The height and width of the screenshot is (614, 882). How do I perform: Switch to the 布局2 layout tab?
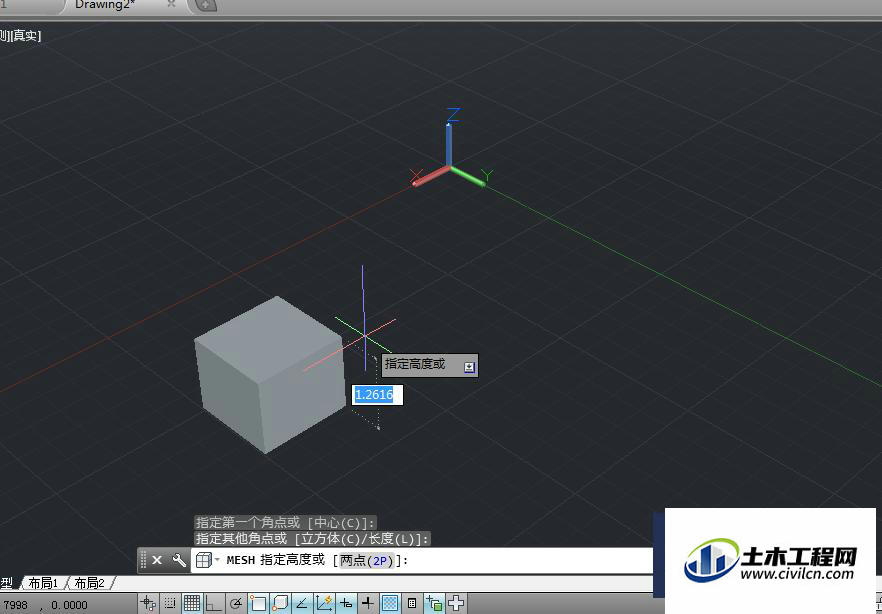(89, 583)
